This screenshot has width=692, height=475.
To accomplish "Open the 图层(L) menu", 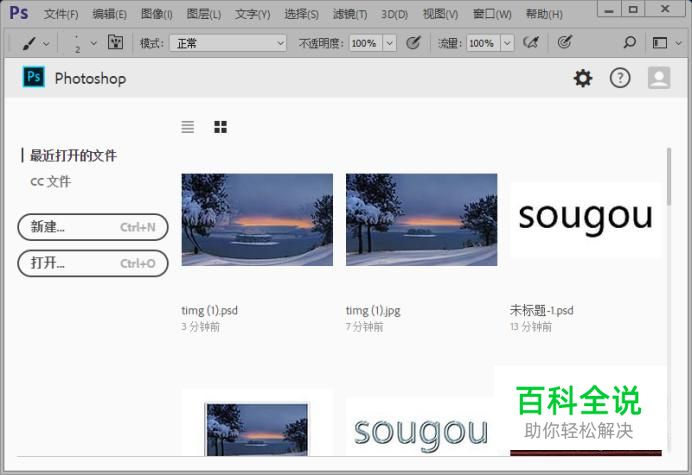I will 204,14.
